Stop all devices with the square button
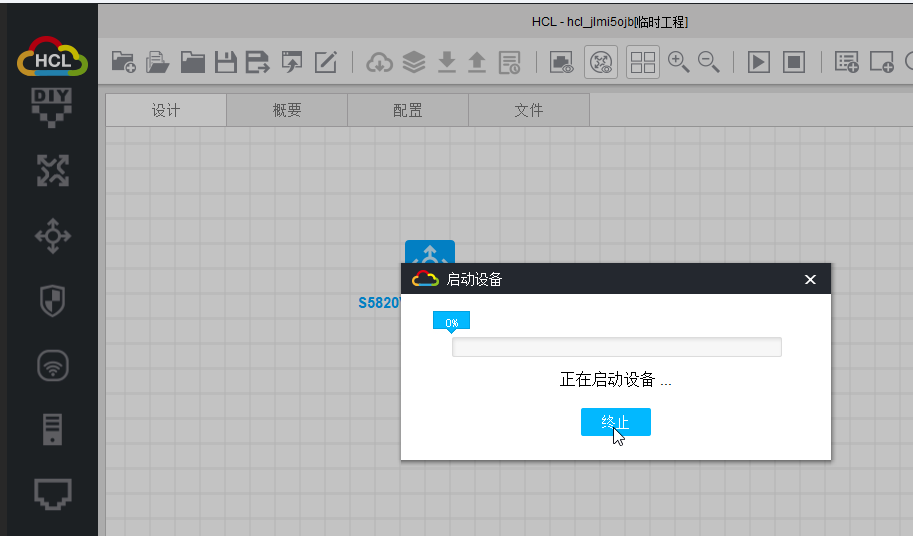This screenshot has height=536, width=913. pos(794,62)
